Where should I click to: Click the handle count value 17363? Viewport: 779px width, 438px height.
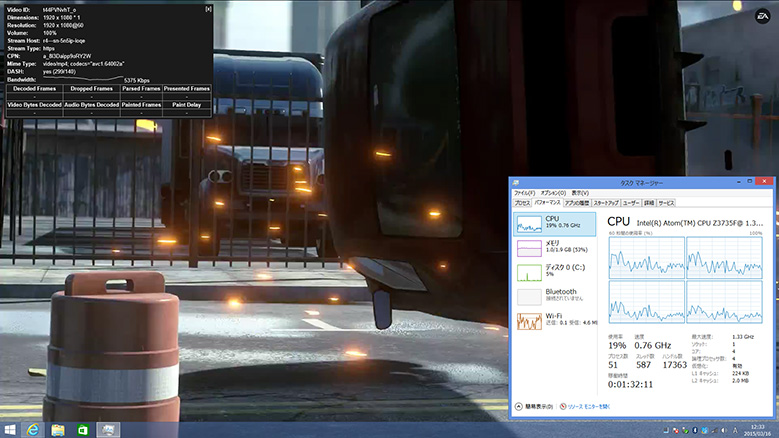coord(674,365)
